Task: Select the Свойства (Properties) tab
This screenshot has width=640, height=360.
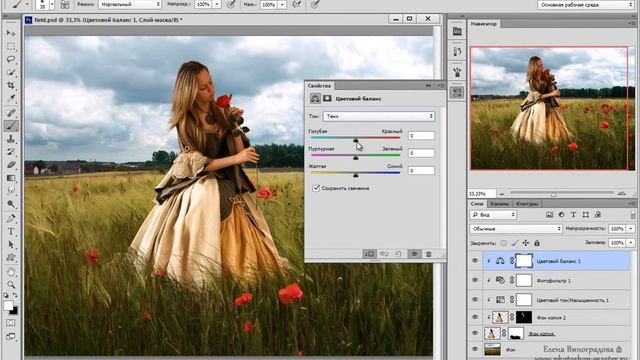Action: coord(319,86)
